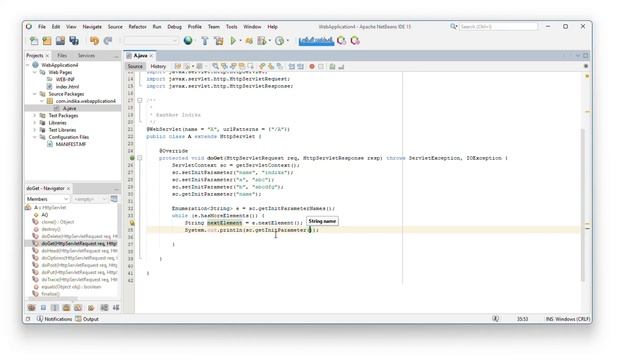Click the Build Project hammer icon

(x=205, y=40)
